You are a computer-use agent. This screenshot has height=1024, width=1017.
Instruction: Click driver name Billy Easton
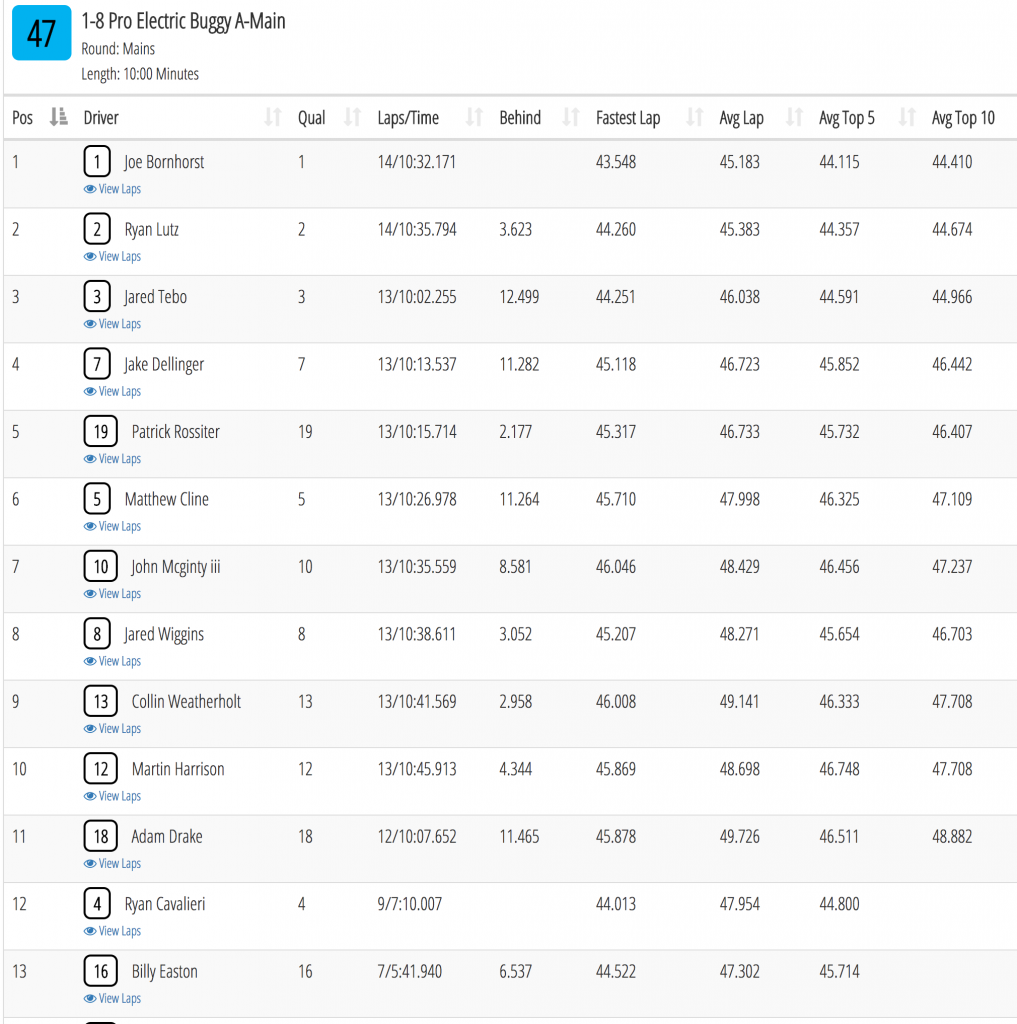tap(165, 972)
